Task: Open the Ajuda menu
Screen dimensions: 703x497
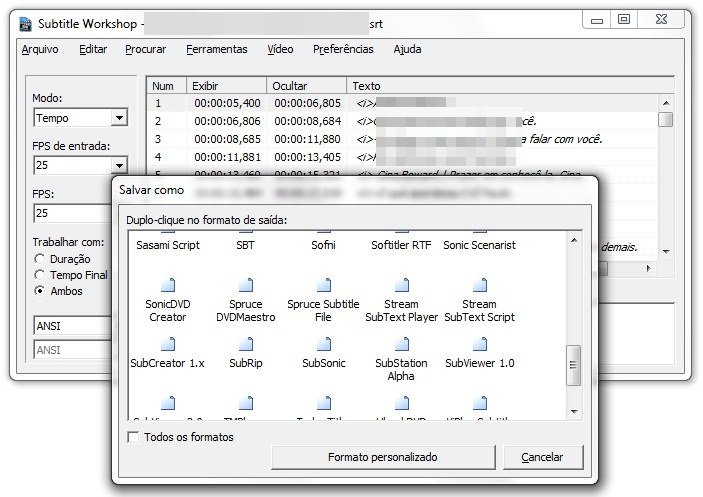Action: point(407,49)
